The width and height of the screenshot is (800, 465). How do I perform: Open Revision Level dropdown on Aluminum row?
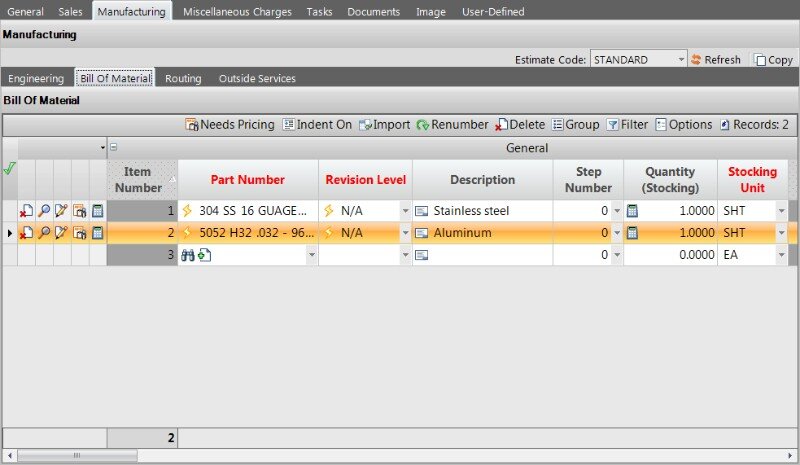(x=405, y=233)
